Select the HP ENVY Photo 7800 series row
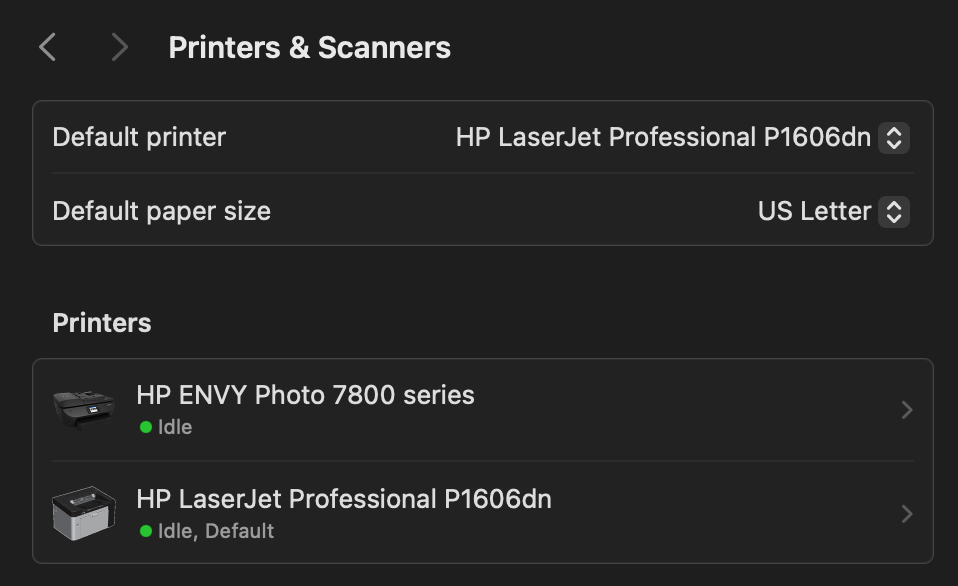 (483, 409)
